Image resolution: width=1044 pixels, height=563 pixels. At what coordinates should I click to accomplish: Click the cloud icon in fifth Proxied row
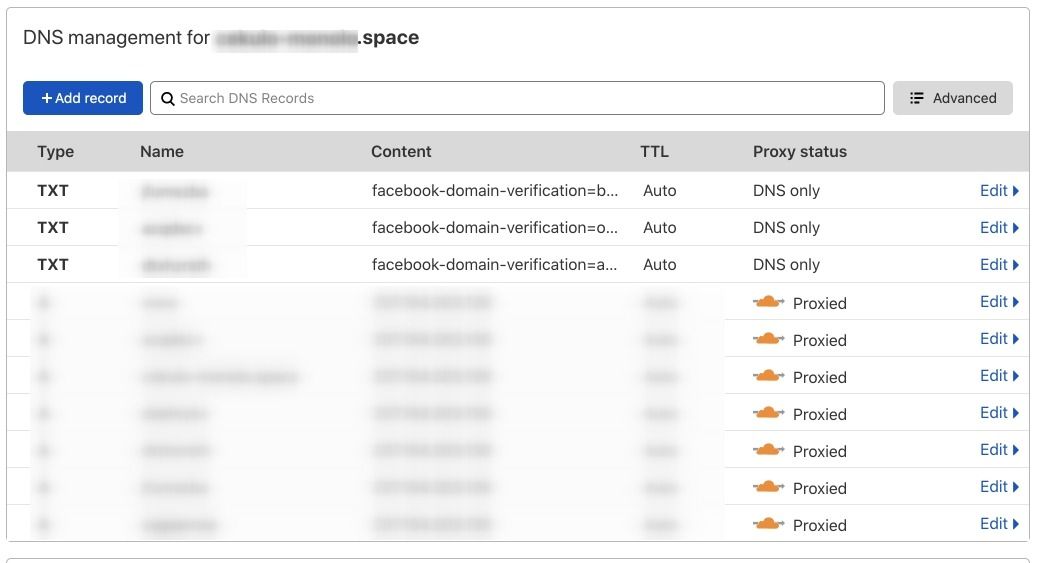[x=768, y=450]
